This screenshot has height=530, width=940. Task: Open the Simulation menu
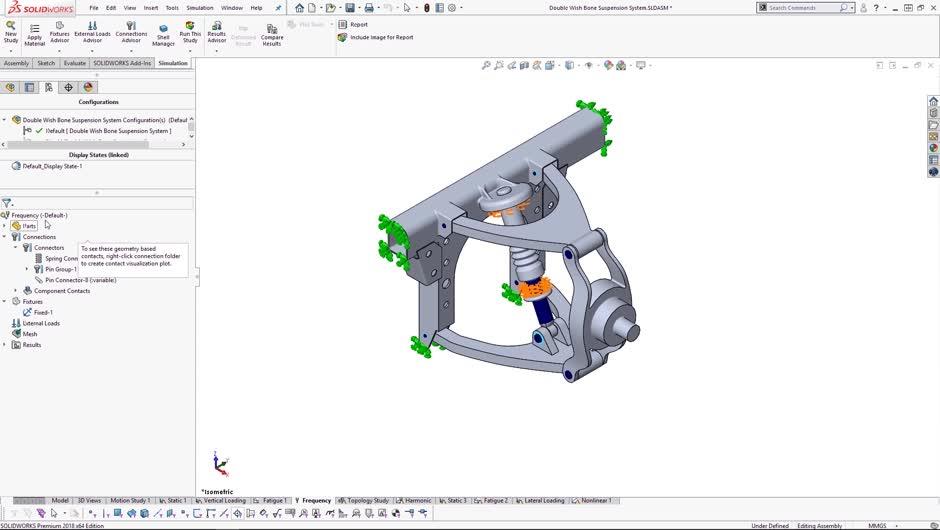(x=199, y=8)
